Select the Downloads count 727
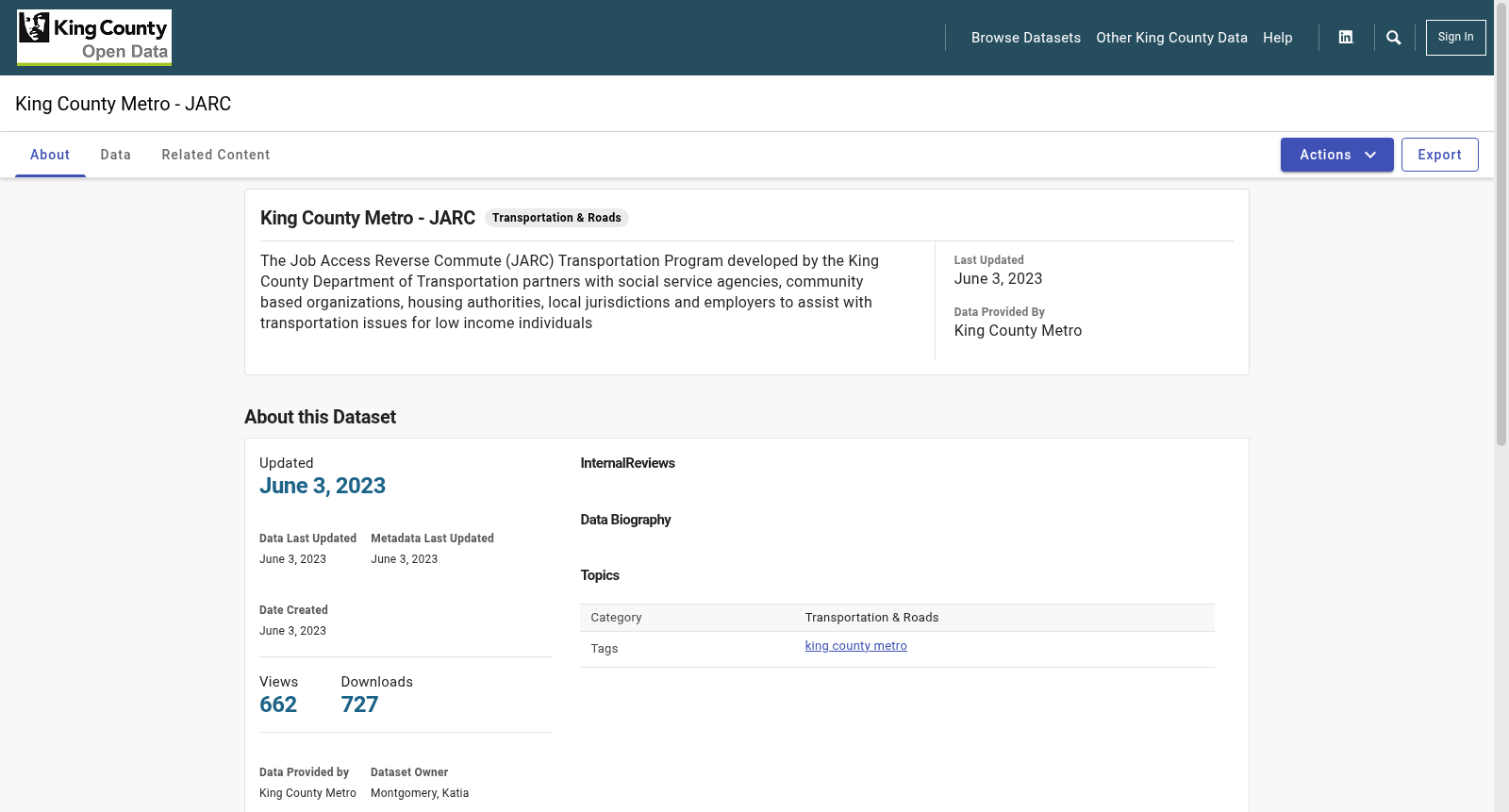 pos(359,704)
